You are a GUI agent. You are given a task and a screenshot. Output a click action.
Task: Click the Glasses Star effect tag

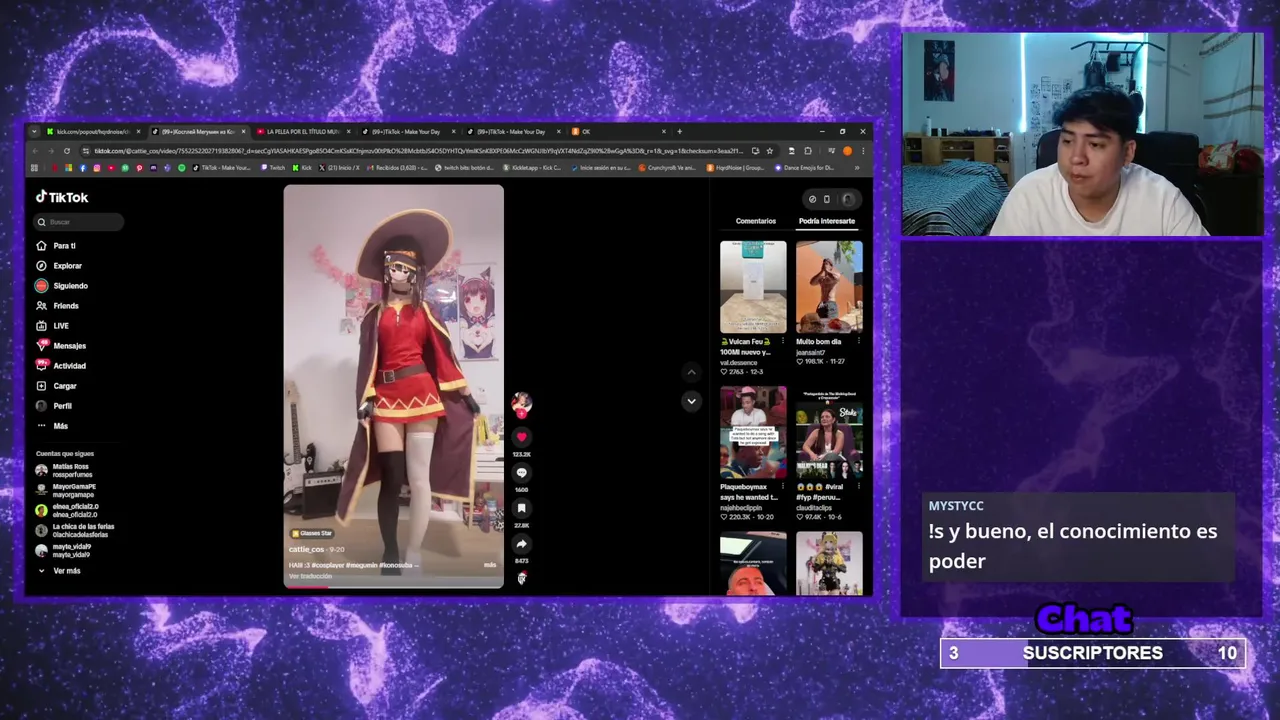tap(311, 533)
